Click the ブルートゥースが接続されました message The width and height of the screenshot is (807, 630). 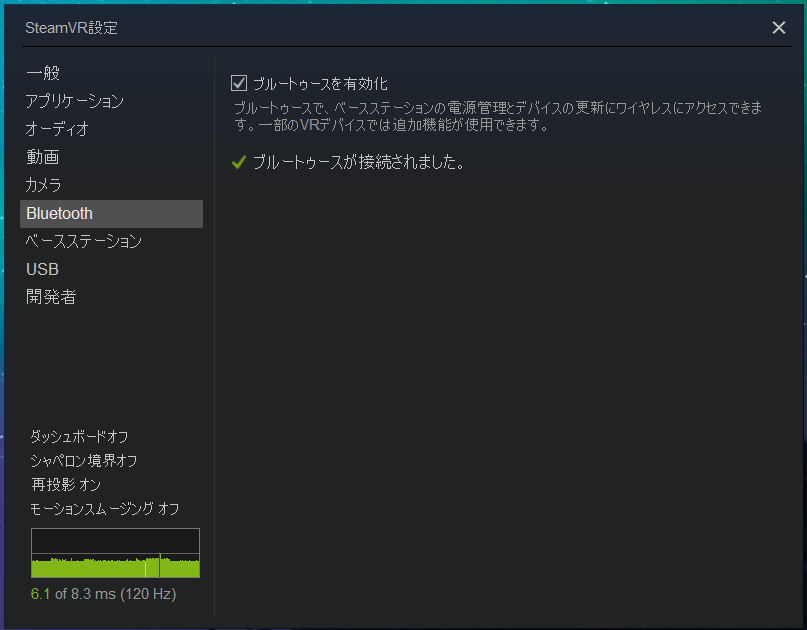[x=359, y=162]
